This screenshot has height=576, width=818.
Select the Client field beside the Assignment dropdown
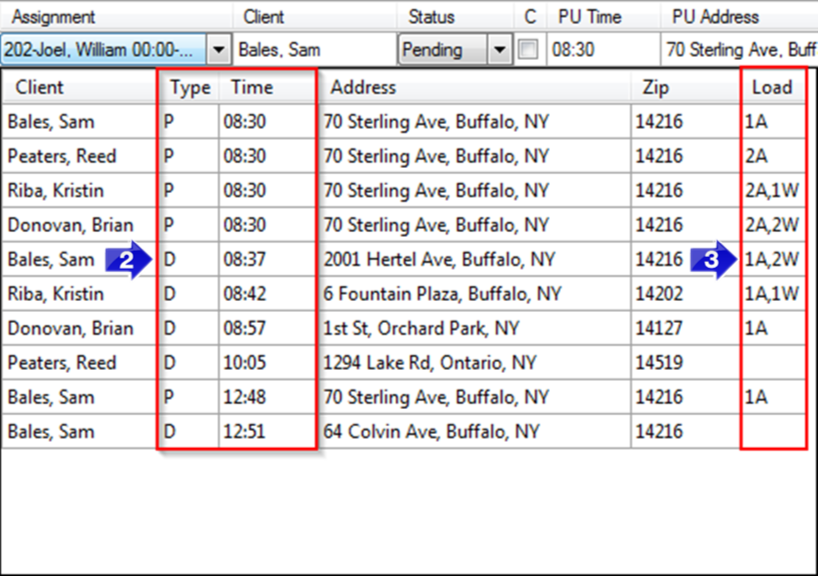pyautogui.click(x=315, y=50)
